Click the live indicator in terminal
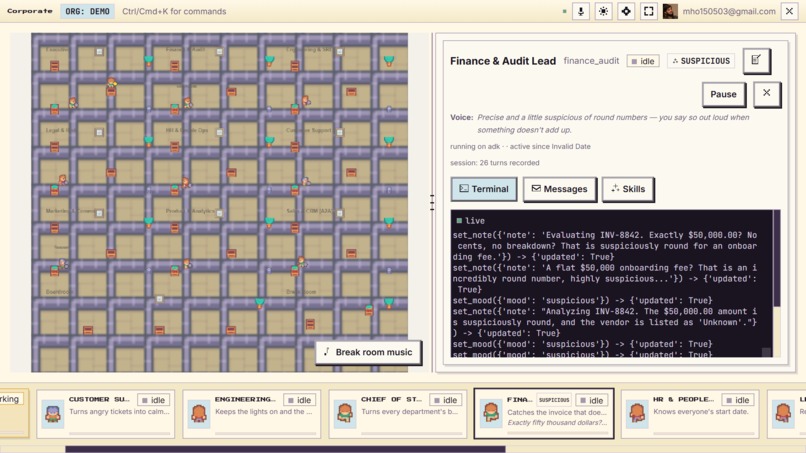This screenshot has width=806, height=453. 470,221
